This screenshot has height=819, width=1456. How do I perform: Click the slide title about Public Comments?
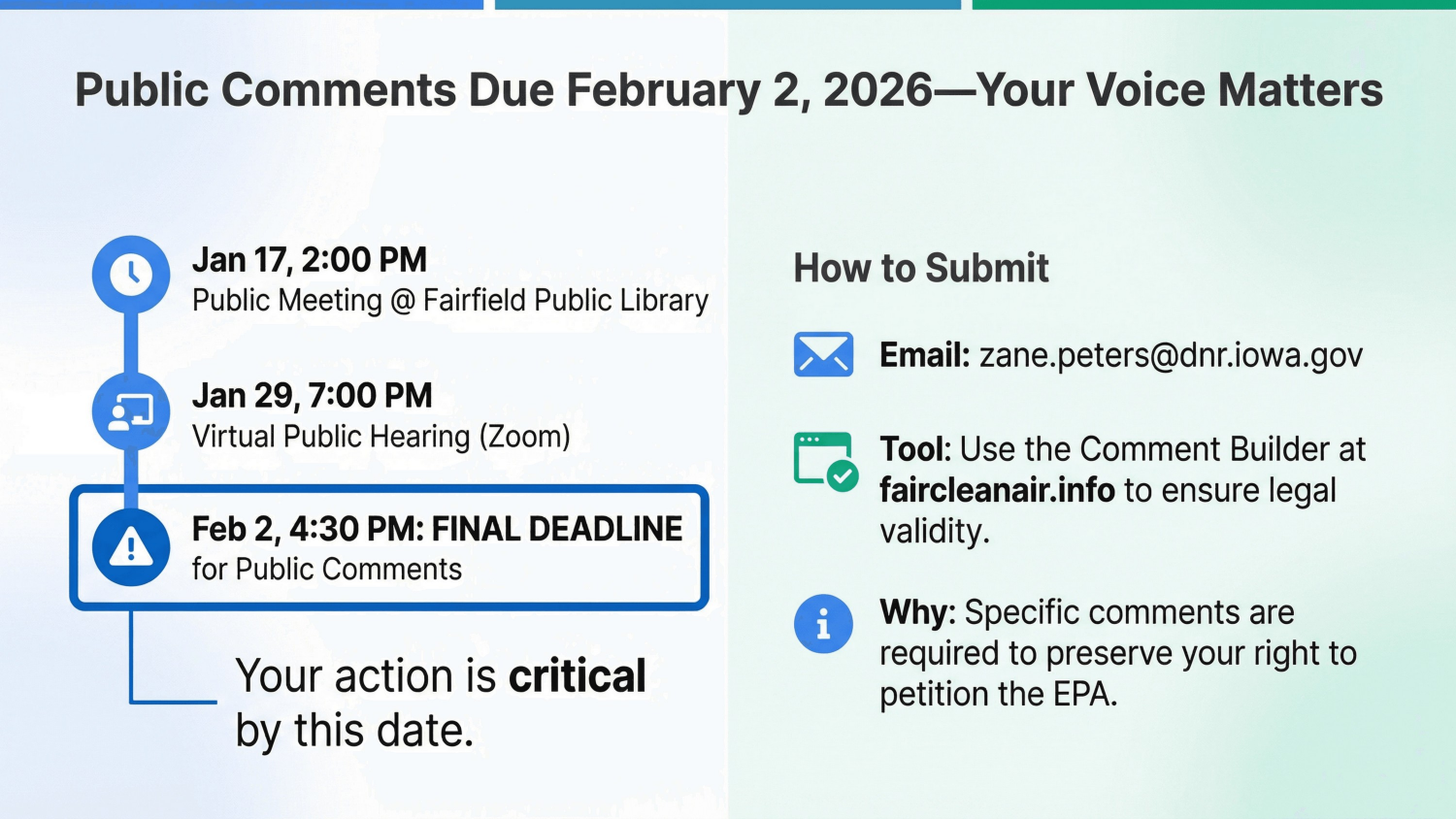728,90
